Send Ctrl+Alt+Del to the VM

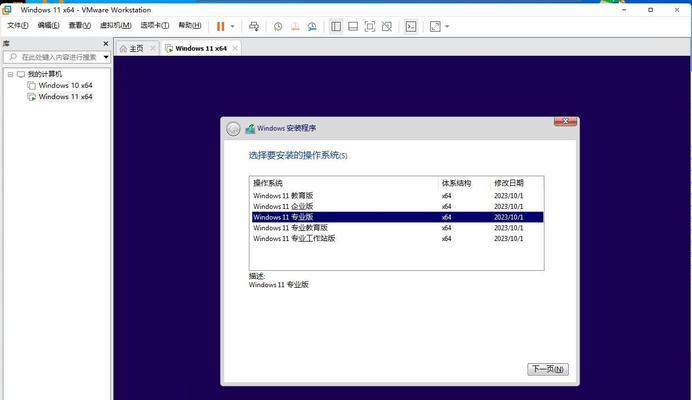[254, 26]
